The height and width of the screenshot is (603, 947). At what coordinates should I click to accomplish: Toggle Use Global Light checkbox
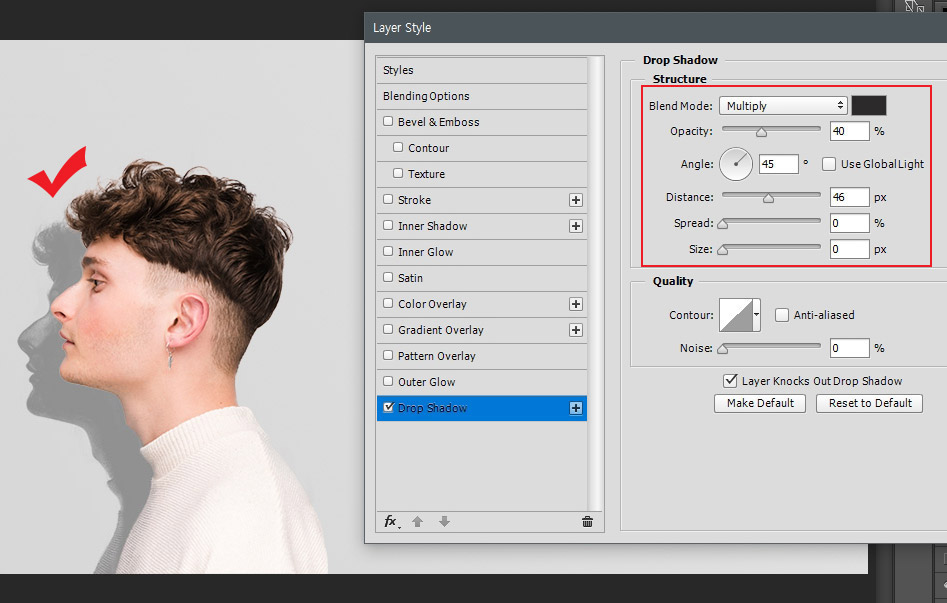[x=829, y=164]
